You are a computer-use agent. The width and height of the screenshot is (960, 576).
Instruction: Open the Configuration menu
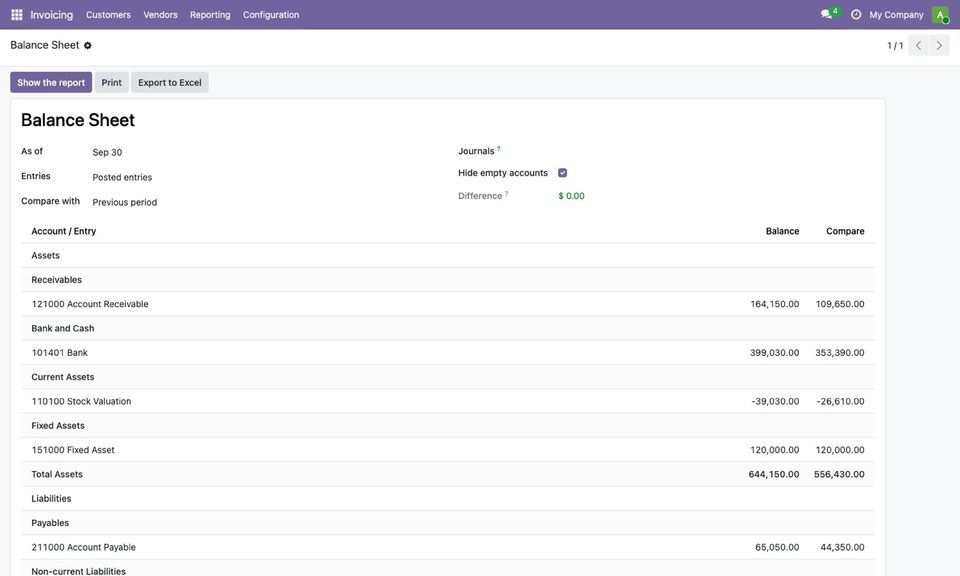[x=271, y=15]
